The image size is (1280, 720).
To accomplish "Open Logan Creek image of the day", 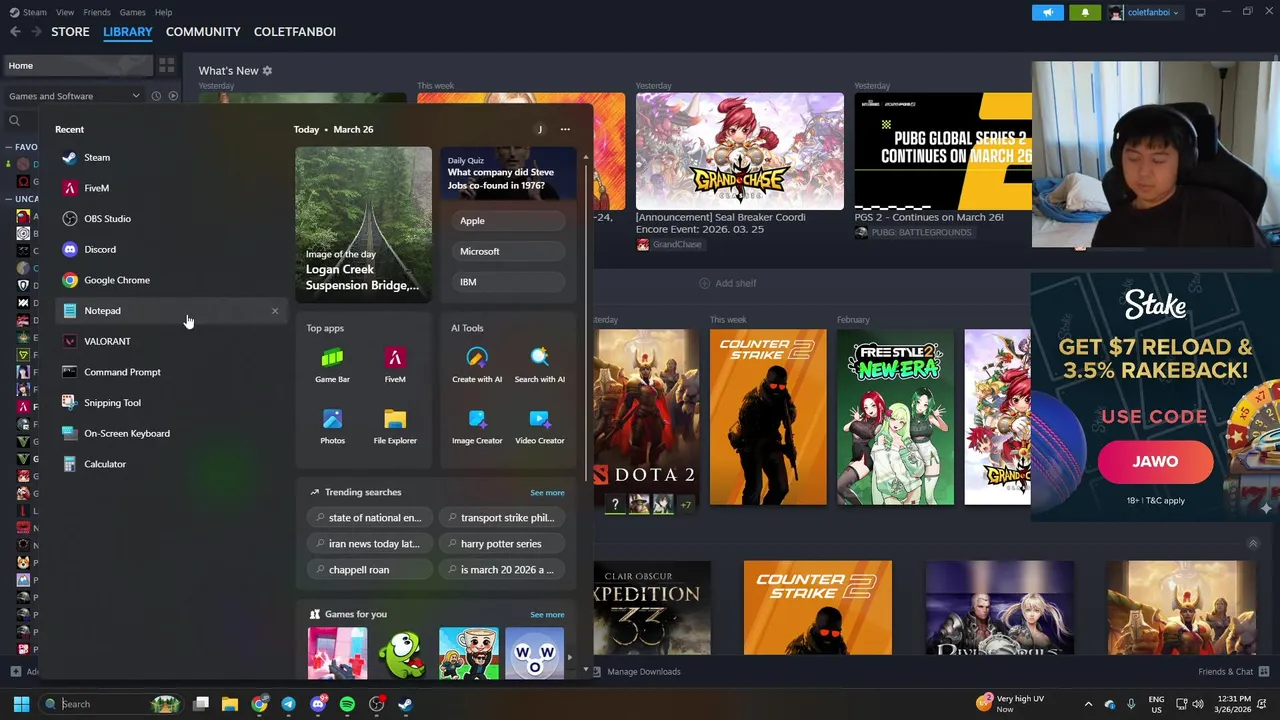I will pos(363,224).
